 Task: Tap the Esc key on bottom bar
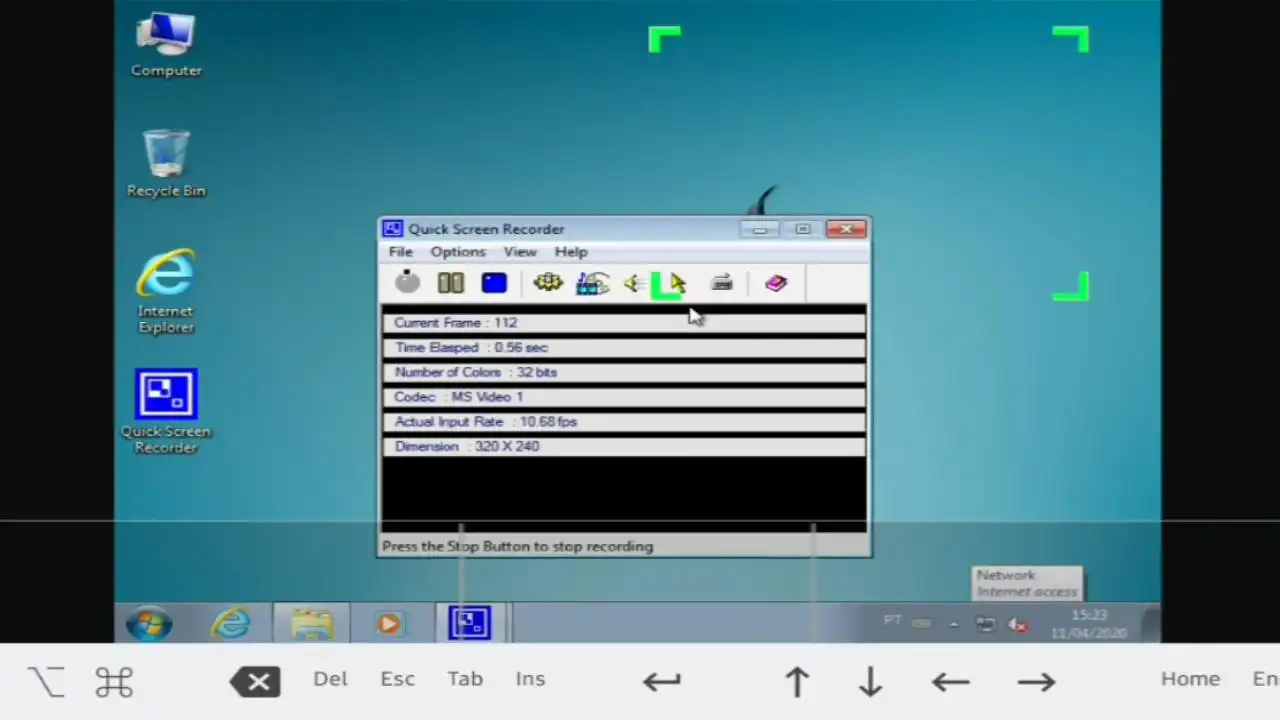pos(397,679)
